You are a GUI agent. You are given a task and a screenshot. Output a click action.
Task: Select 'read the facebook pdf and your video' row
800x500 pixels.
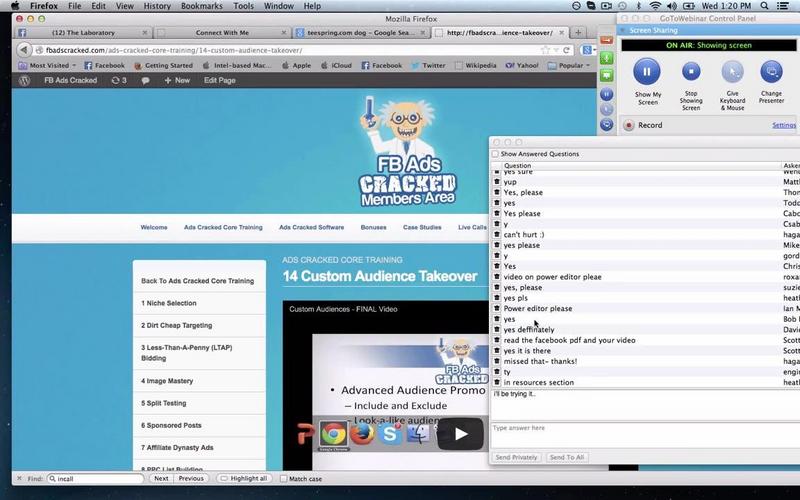click(645, 340)
